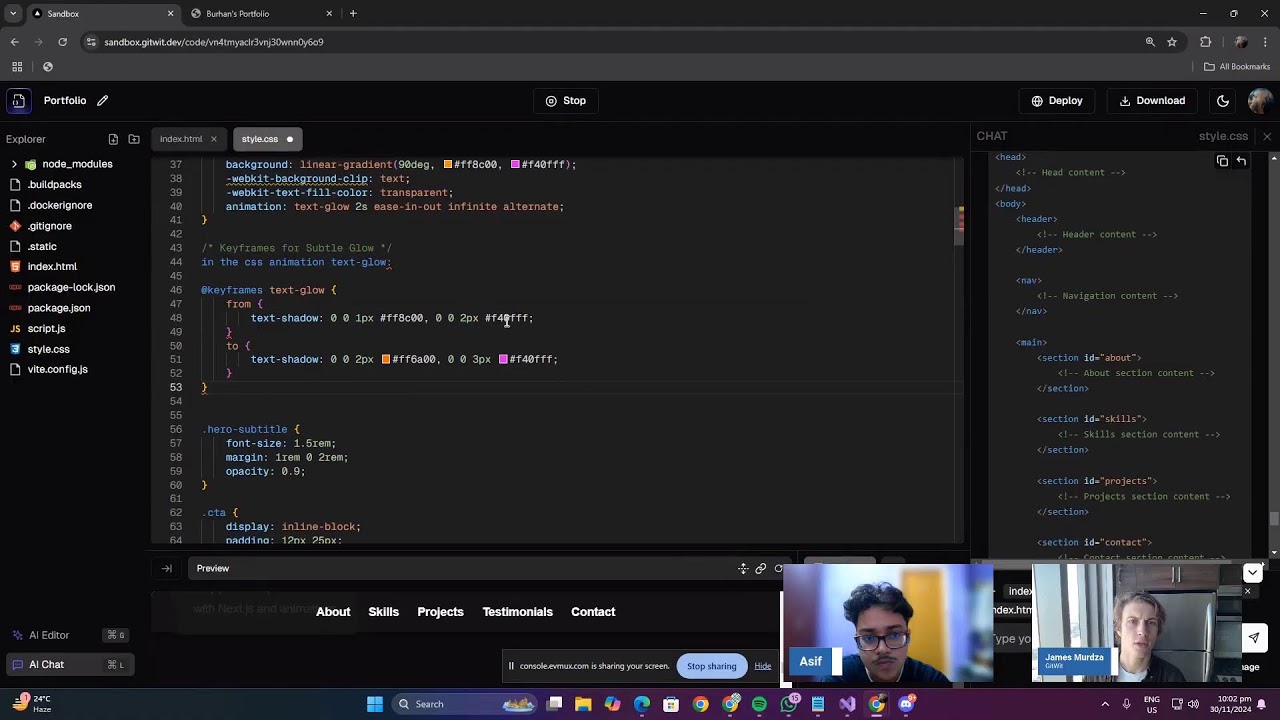Expand the node_modules folder
Viewport: 1280px width, 720px height.
pyautogui.click(x=14, y=164)
